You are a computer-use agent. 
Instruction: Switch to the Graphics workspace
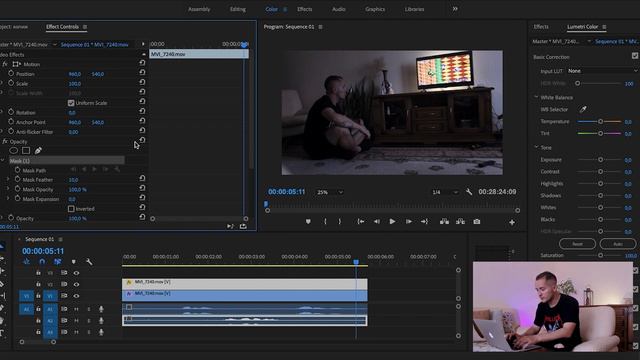click(375, 9)
